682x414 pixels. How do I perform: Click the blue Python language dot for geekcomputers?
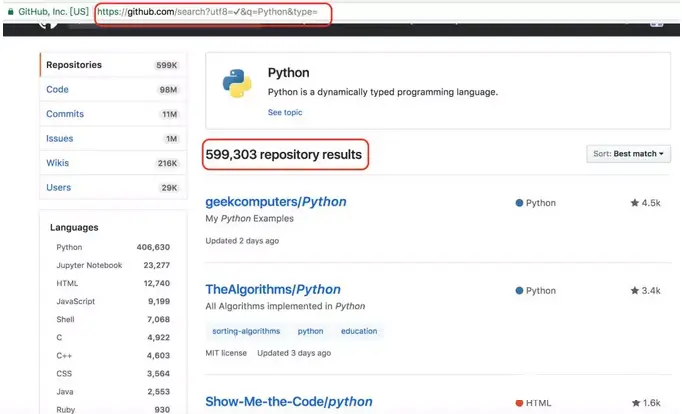coord(519,203)
